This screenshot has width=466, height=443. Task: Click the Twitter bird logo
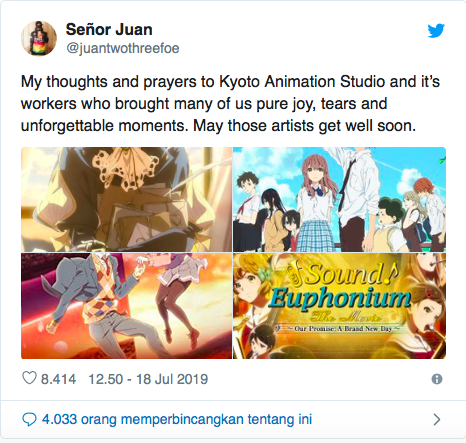tap(436, 31)
